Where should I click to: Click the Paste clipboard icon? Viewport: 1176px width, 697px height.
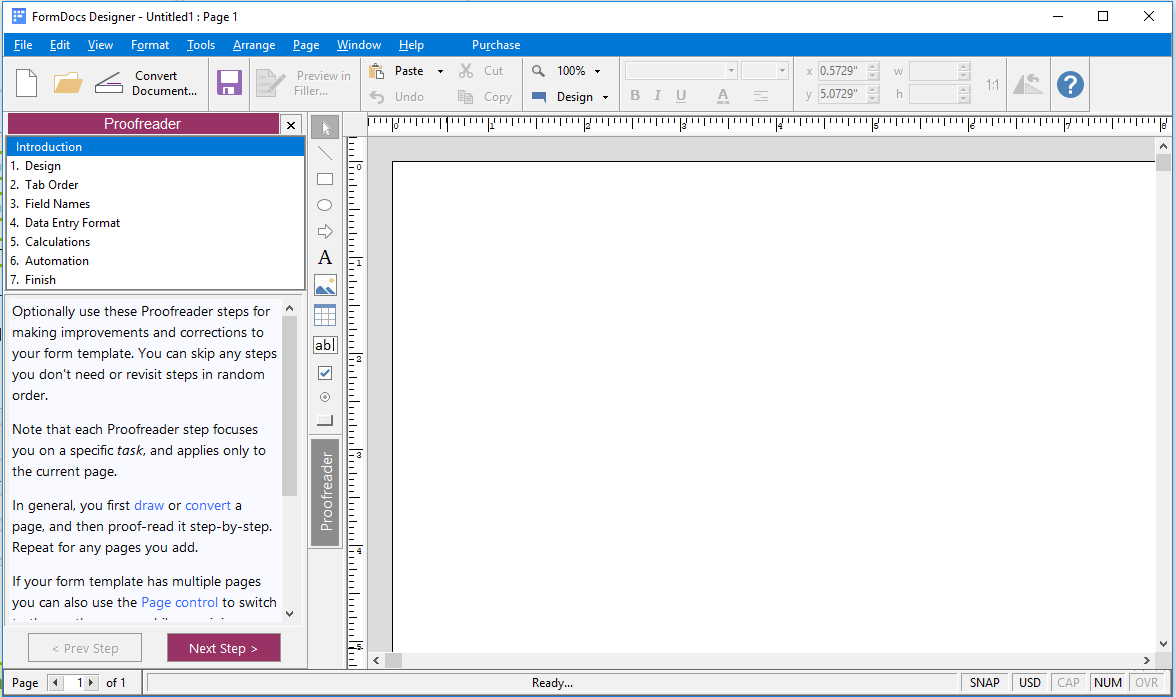[x=377, y=71]
